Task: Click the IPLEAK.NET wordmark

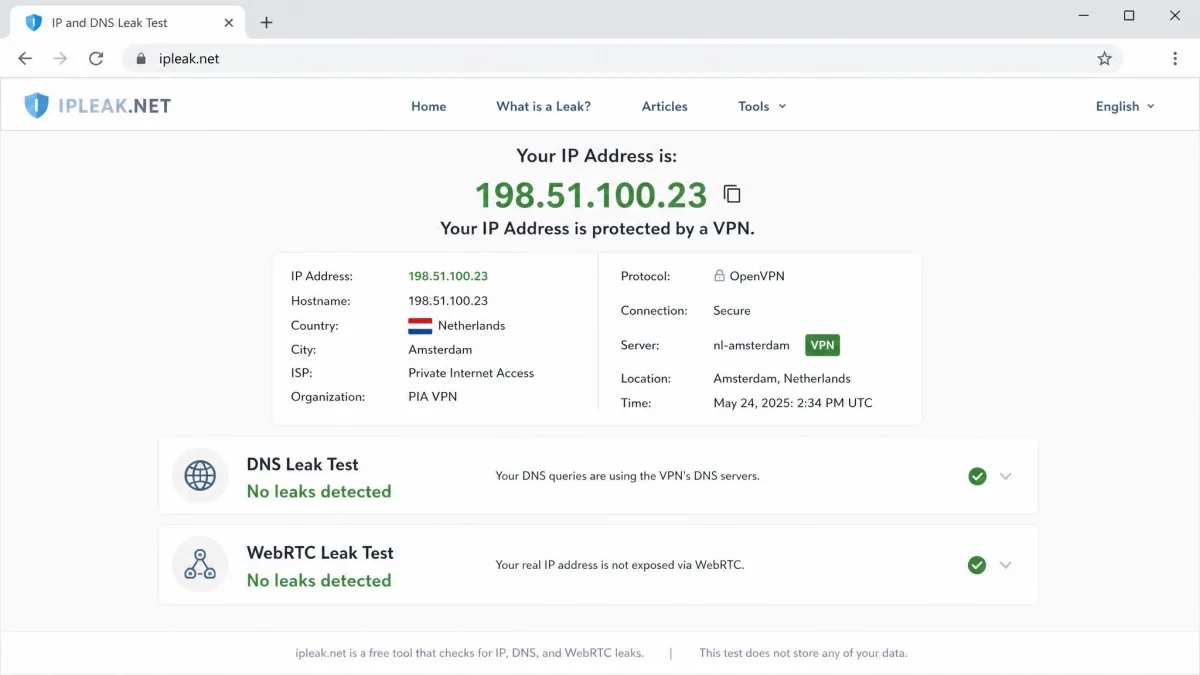Action: [114, 106]
